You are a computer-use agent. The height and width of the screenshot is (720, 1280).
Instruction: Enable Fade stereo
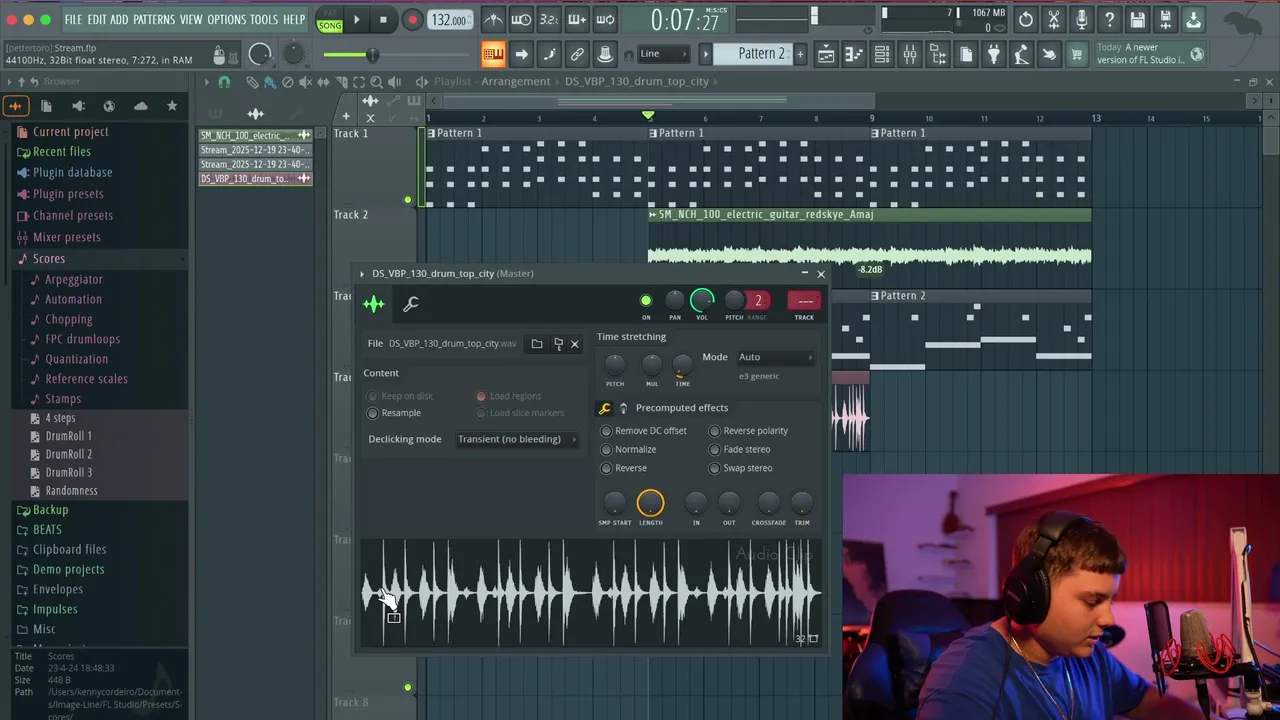point(739,450)
